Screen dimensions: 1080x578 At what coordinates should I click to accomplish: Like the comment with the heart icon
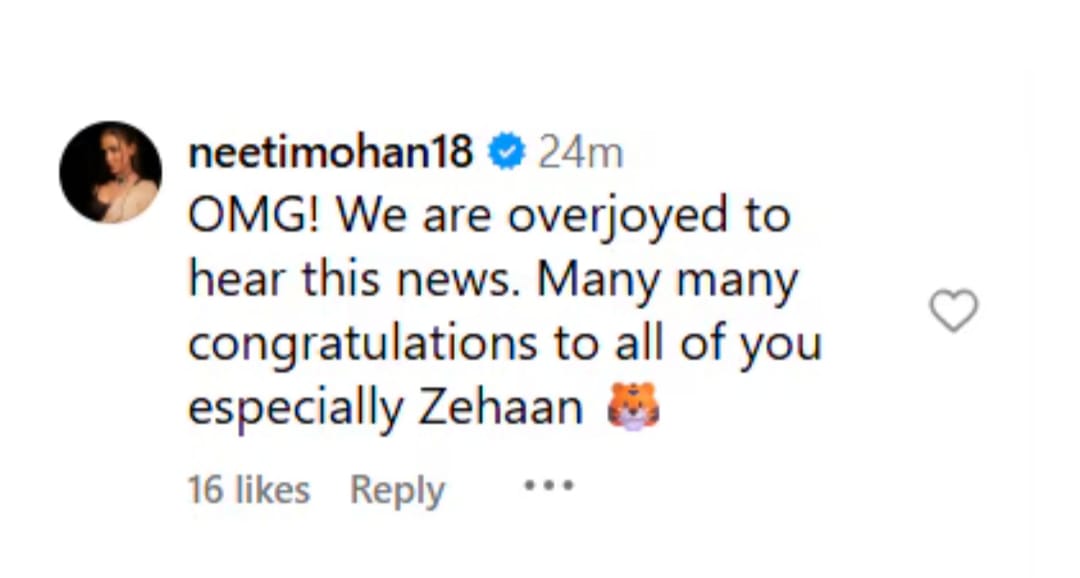(953, 312)
